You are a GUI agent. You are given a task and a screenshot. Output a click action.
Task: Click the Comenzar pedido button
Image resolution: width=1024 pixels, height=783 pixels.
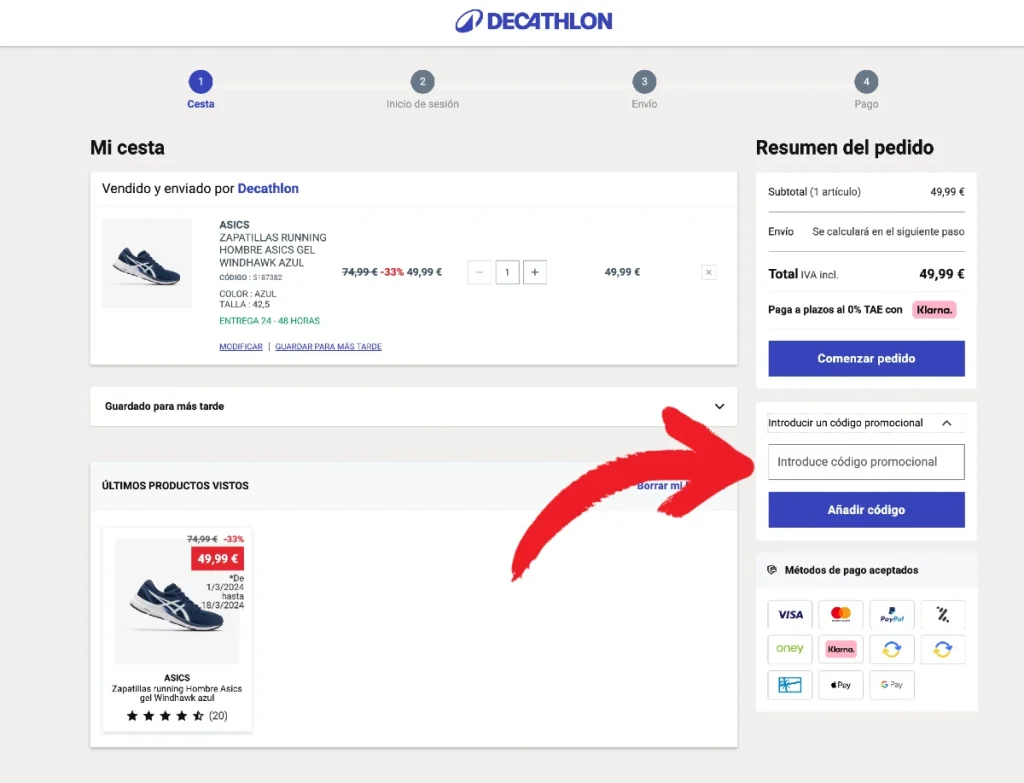click(866, 358)
